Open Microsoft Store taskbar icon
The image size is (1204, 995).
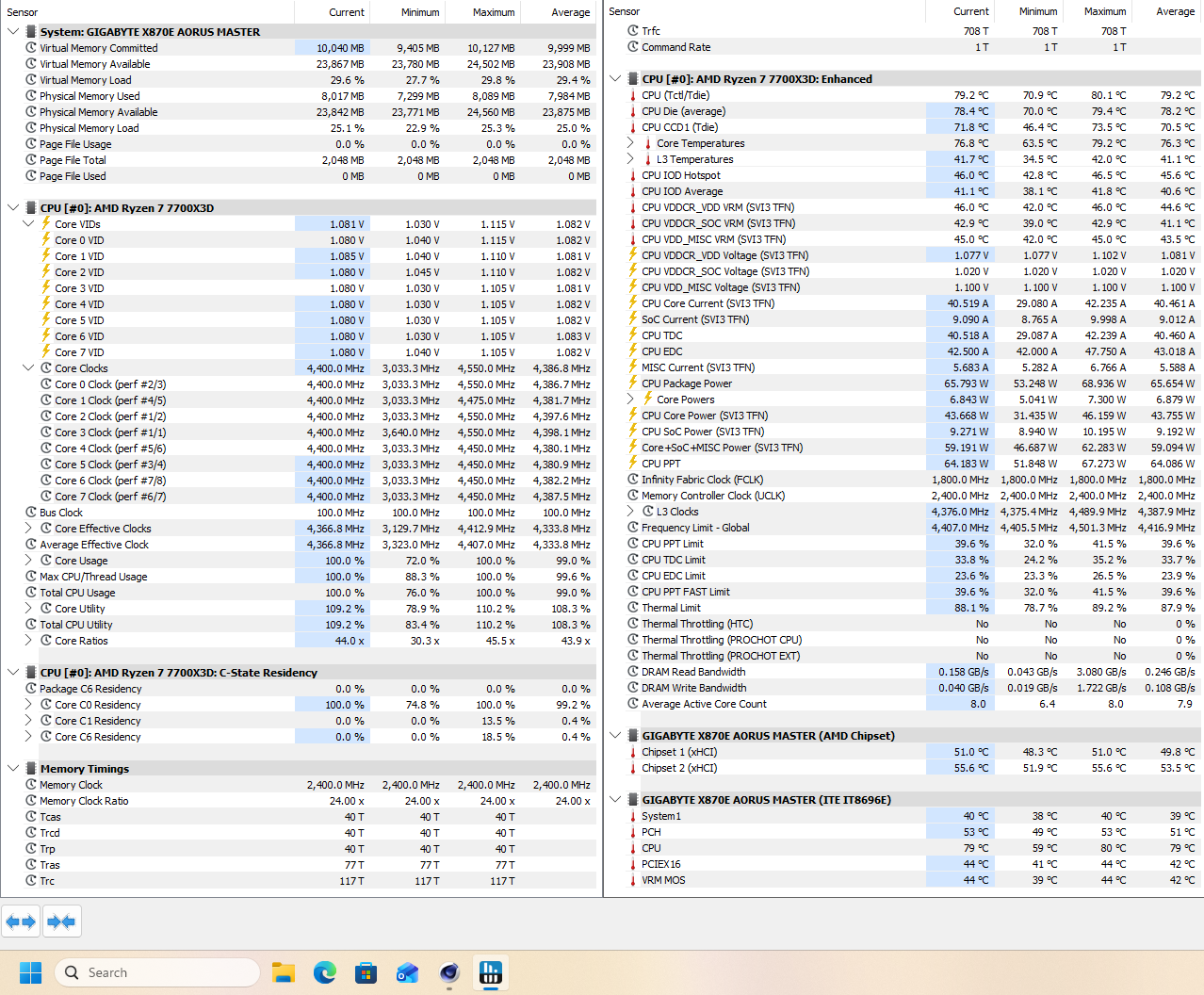pyautogui.click(x=366, y=972)
